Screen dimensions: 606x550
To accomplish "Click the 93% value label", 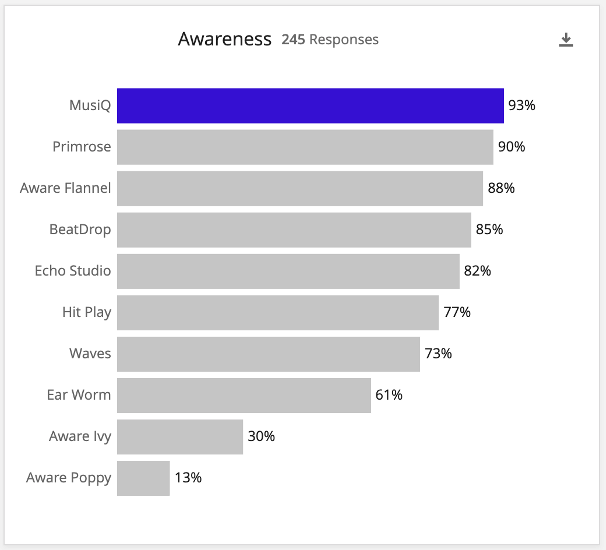I will pyautogui.click(x=522, y=105).
